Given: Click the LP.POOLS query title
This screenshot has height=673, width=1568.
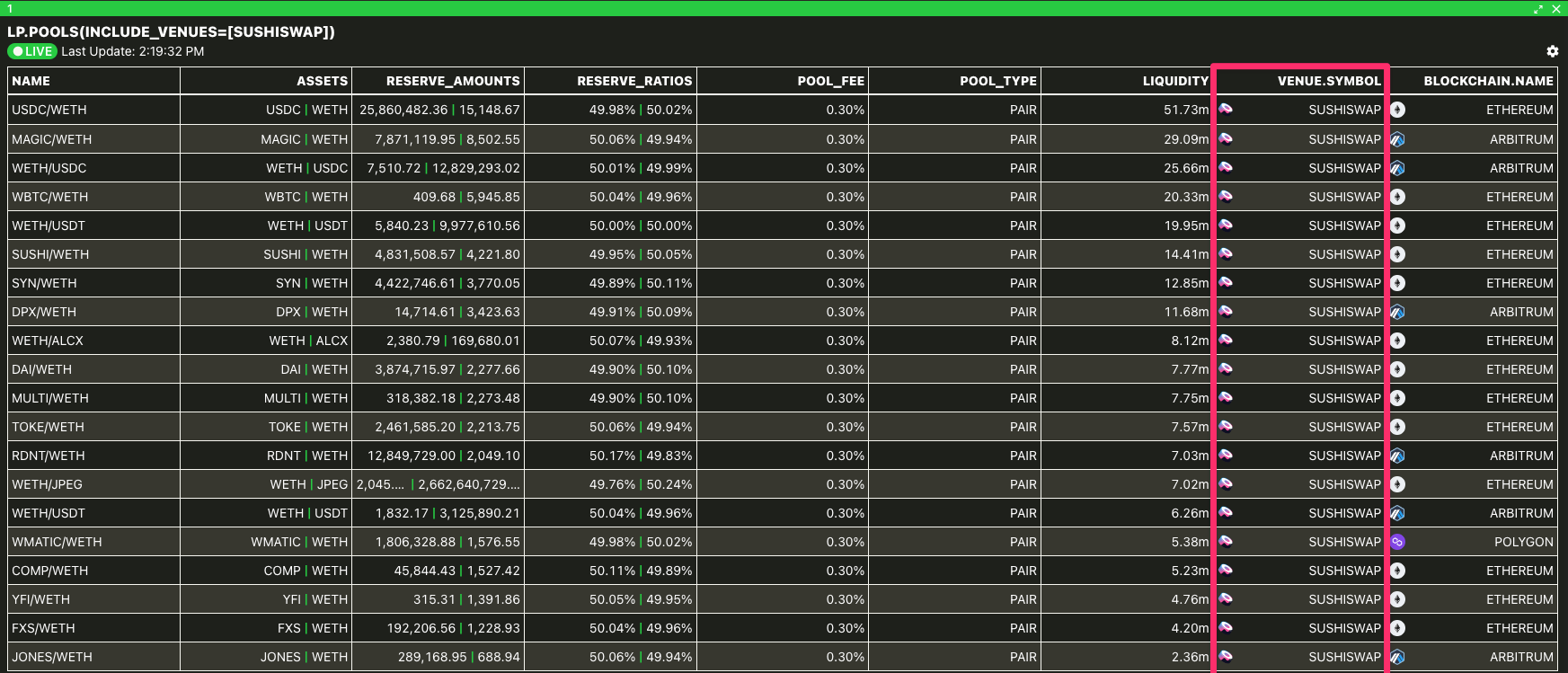Looking at the screenshot, I should [171, 31].
